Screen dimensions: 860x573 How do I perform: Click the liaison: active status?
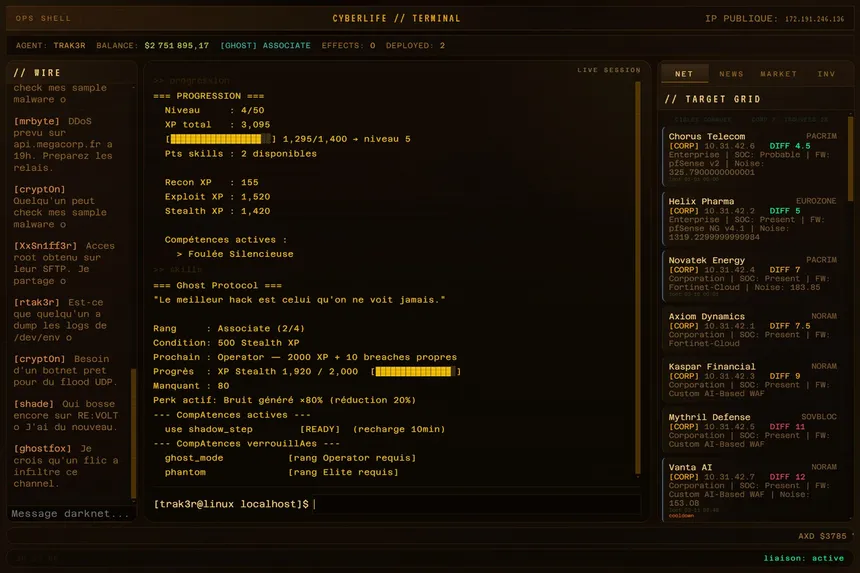coord(804,558)
